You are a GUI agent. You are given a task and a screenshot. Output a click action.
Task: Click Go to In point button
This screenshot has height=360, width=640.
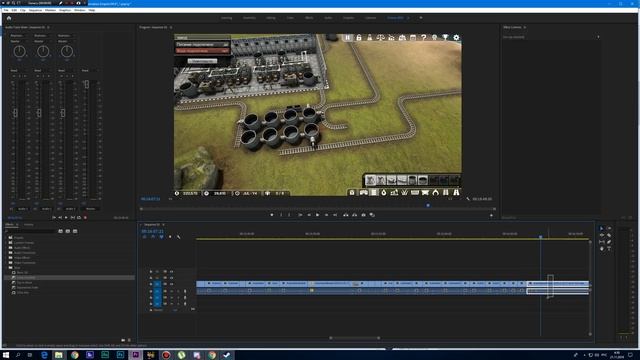(x=300, y=215)
